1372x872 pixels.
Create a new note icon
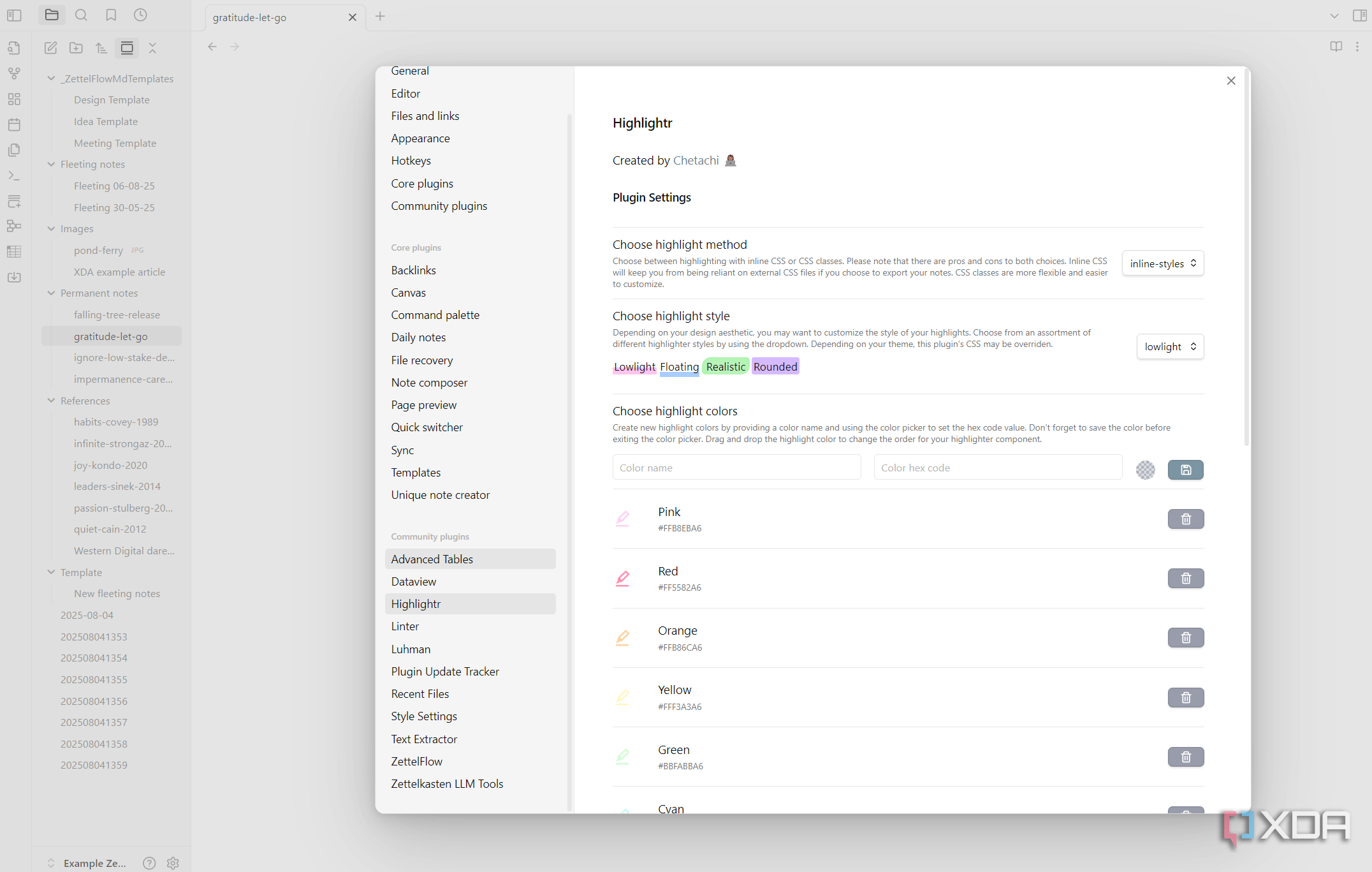pos(51,48)
